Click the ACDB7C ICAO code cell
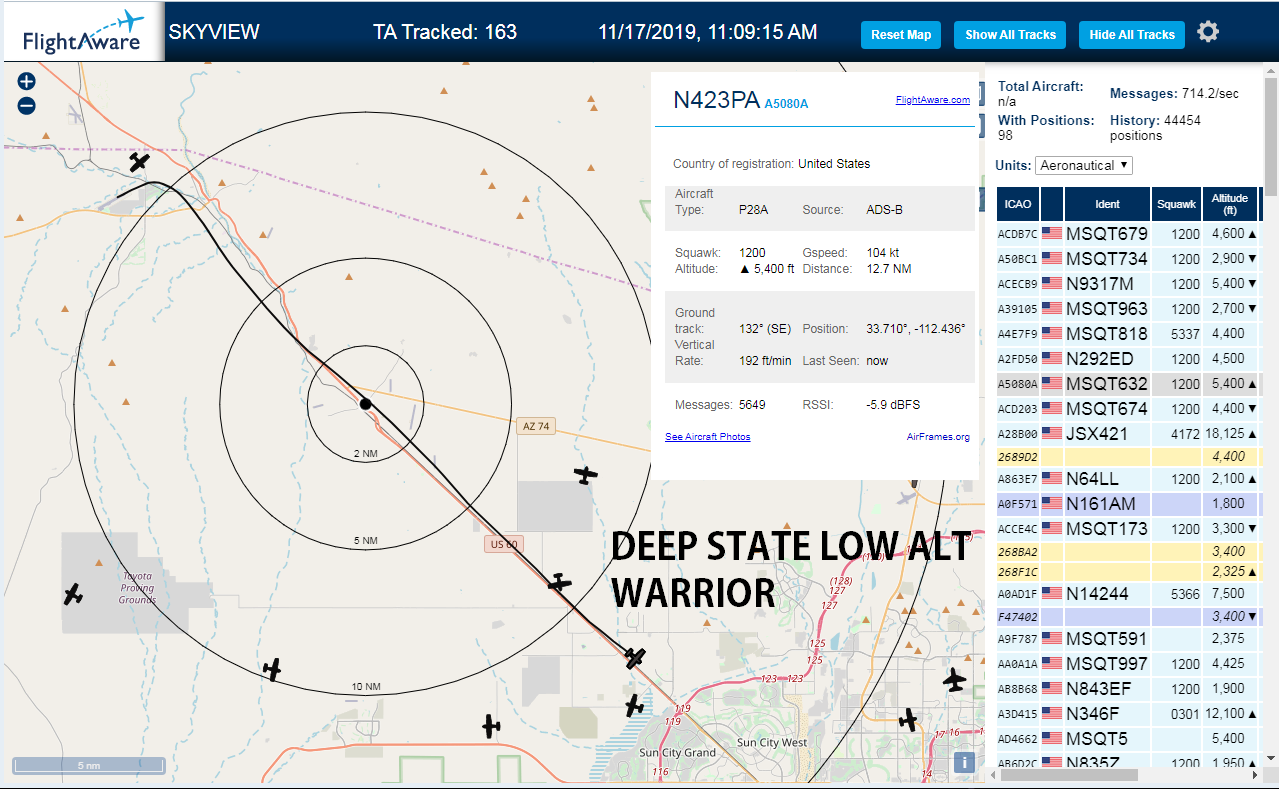Screen dimensions: 1279x789 [1018, 234]
